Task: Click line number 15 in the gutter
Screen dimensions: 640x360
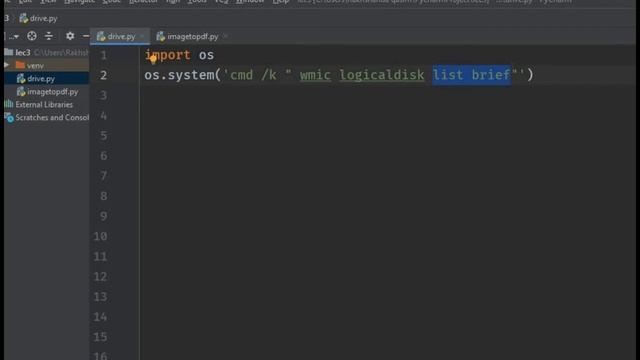Action: pos(100,337)
